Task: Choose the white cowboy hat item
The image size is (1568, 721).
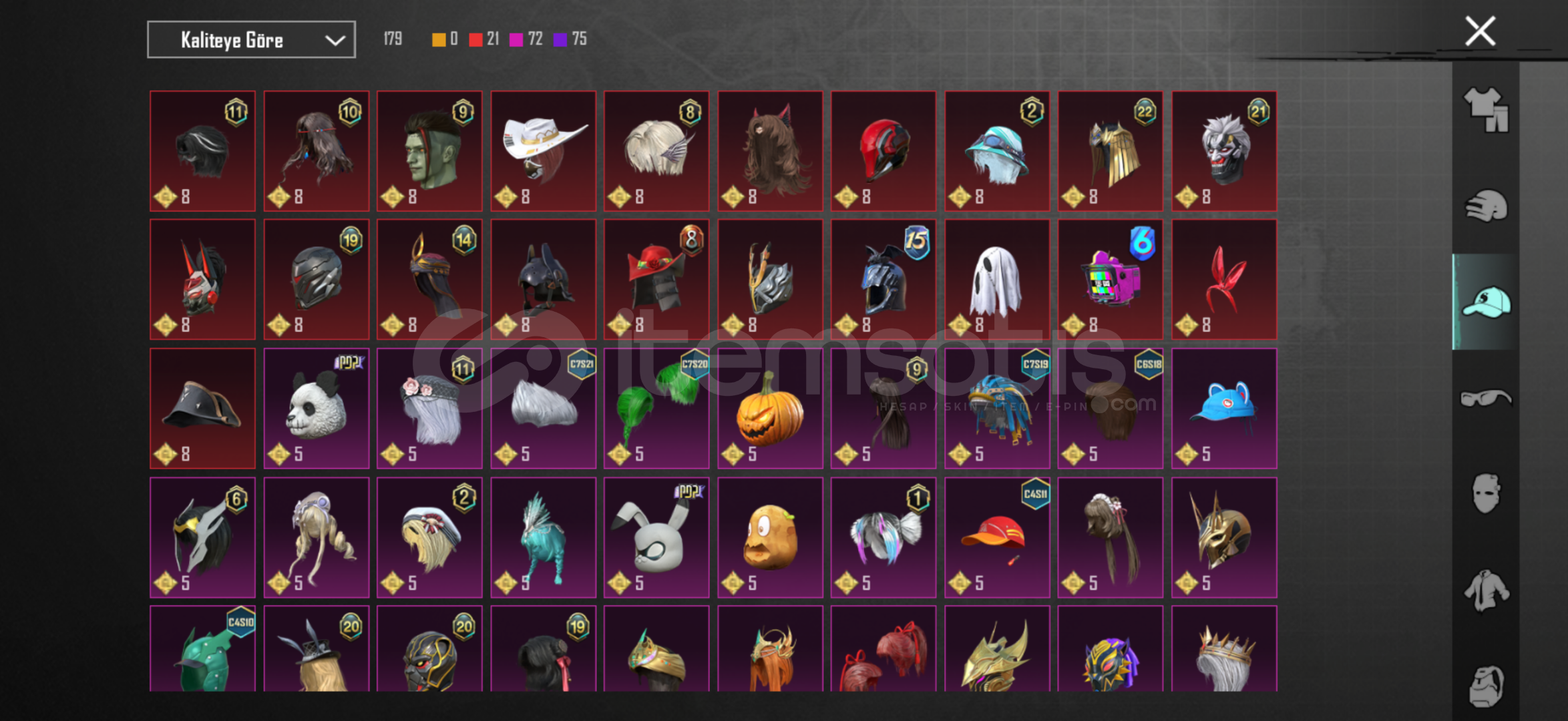Action: (x=543, y=151)
